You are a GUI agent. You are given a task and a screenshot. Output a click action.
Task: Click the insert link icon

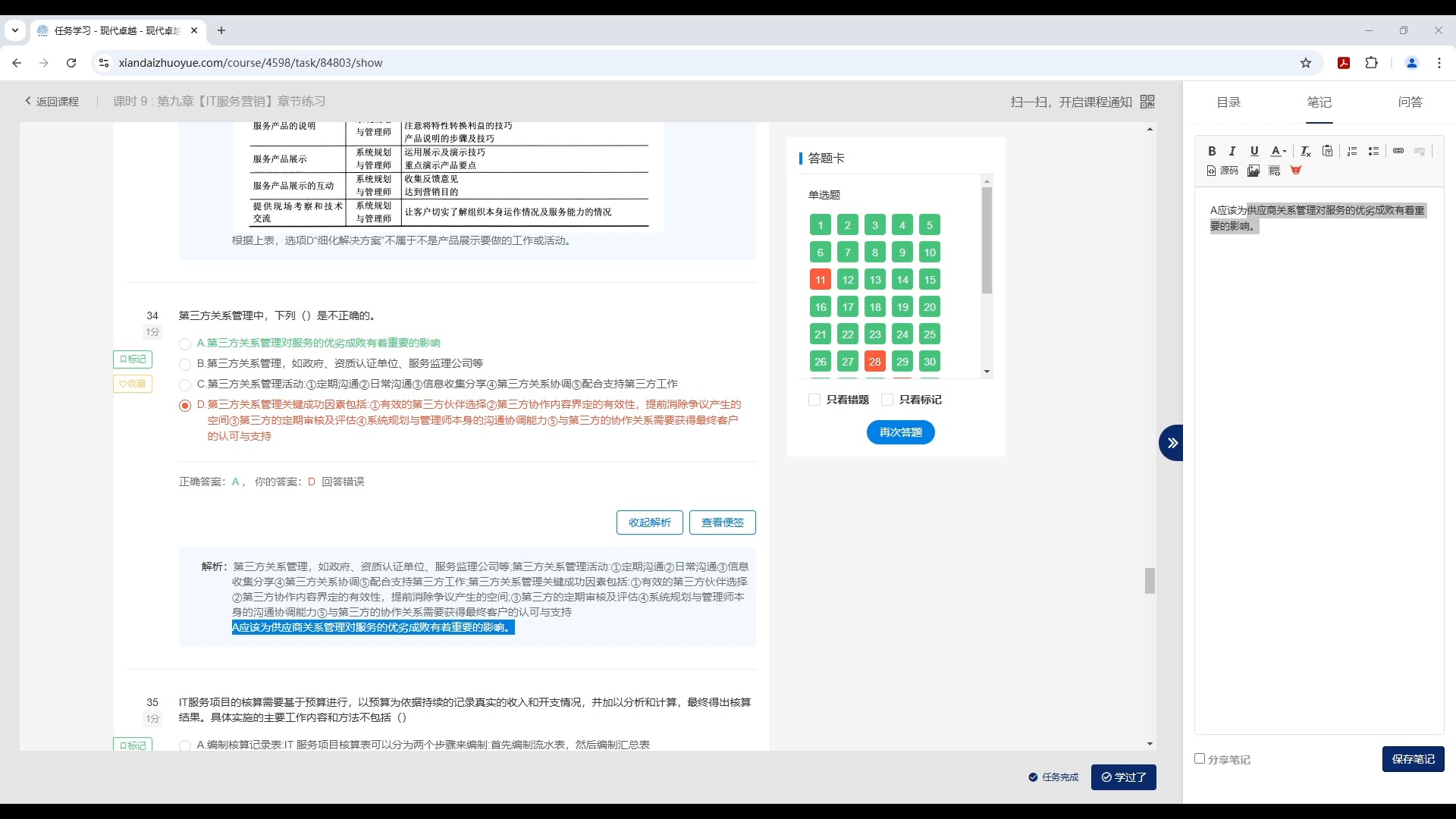click(1398, 151)
